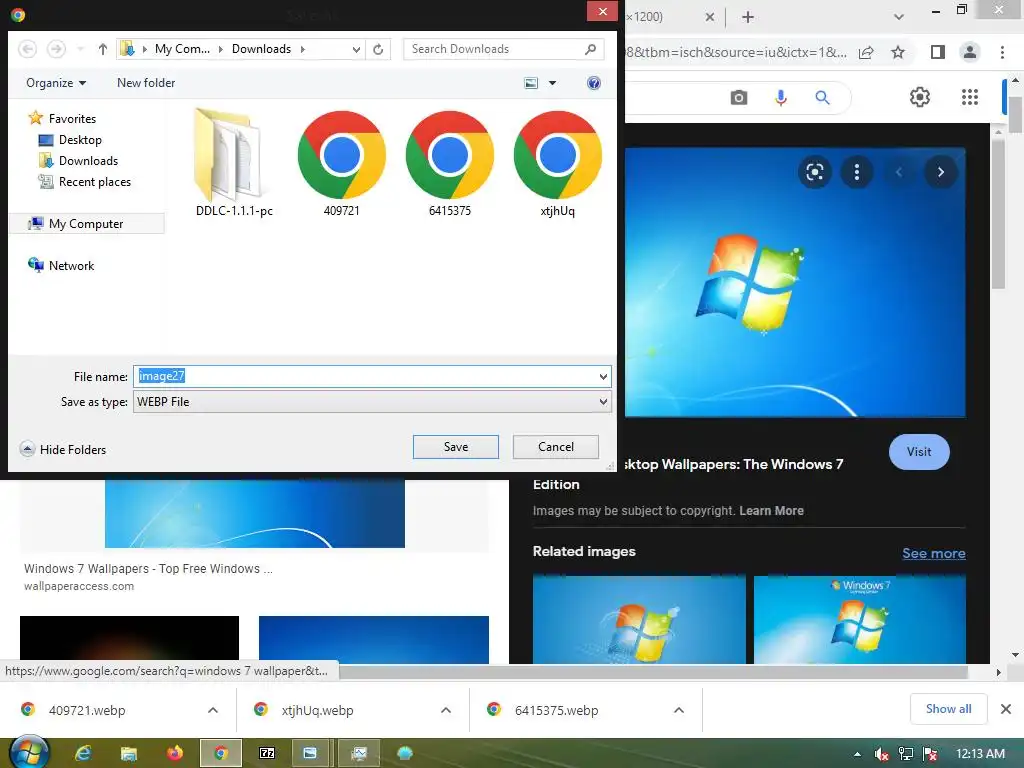Open Chrome three-dot menu
The height and width of the screenshot is (768, 1024).
coord(1002,52)
